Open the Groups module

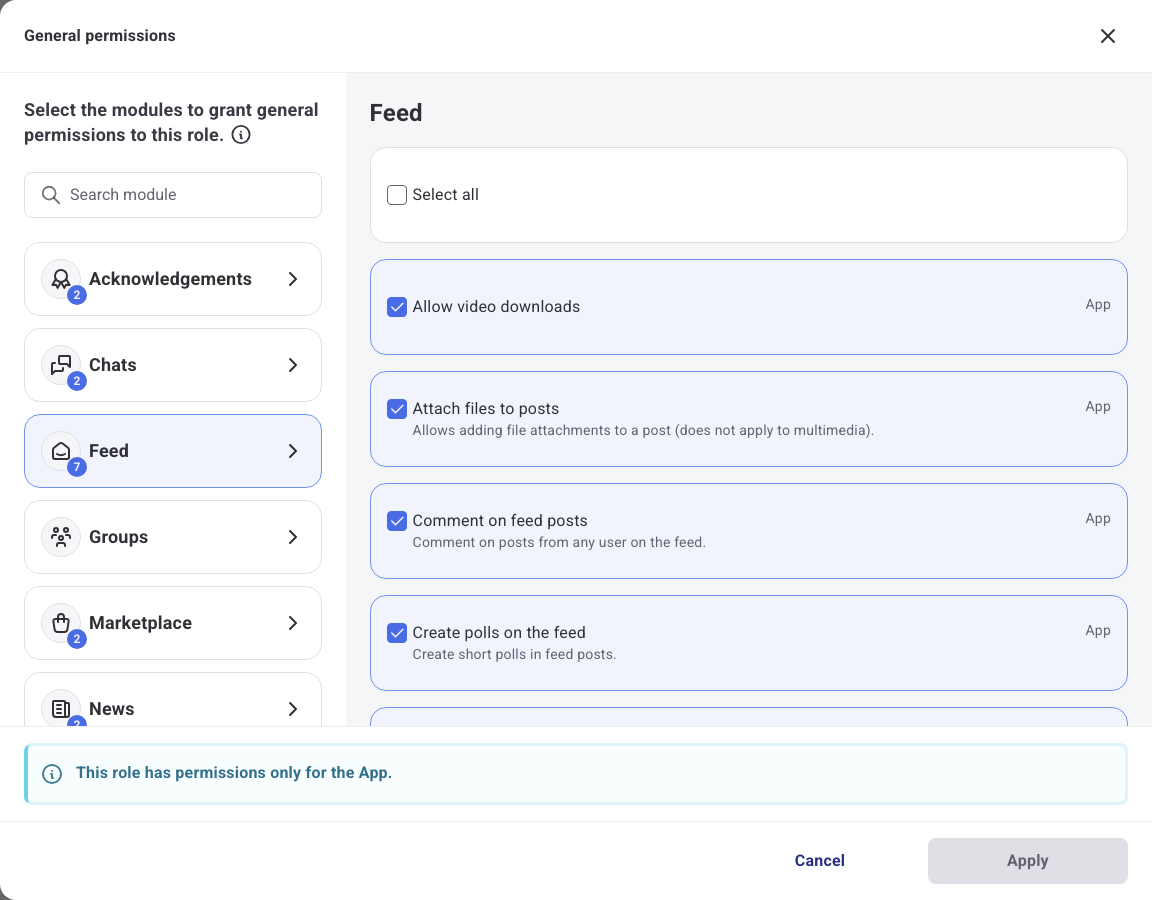pos(173,537)
